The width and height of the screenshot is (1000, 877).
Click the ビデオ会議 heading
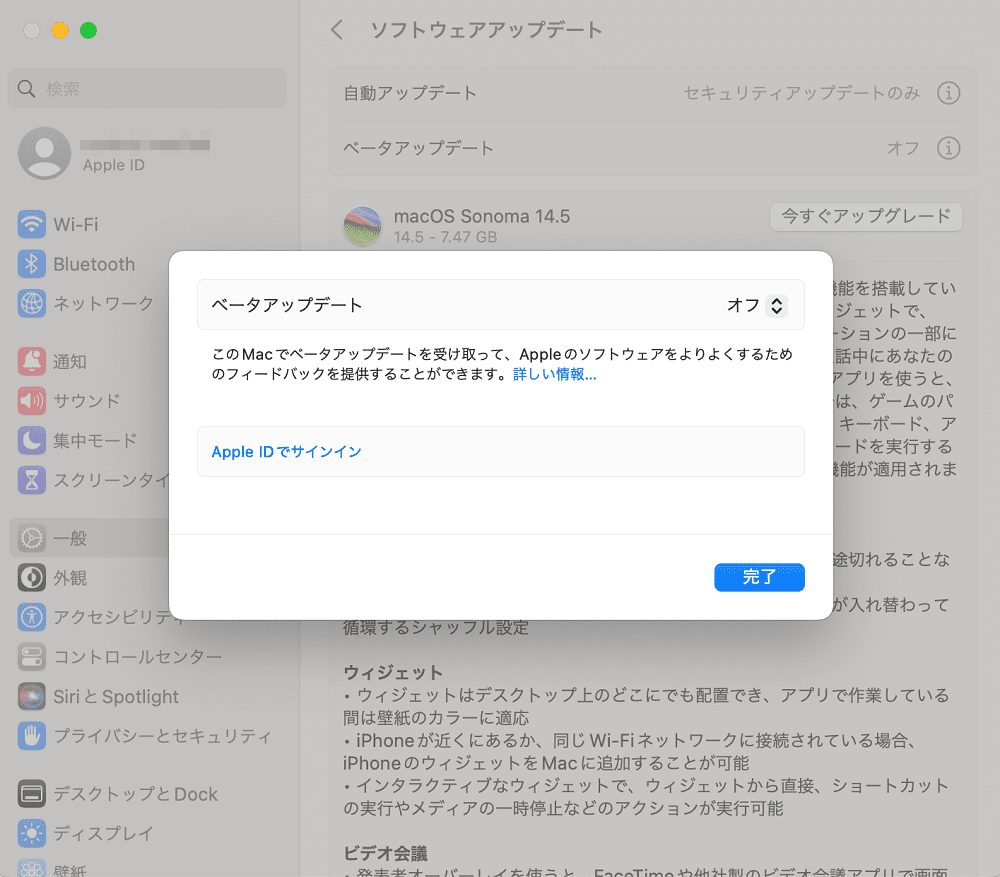click(x=385, y=853)
